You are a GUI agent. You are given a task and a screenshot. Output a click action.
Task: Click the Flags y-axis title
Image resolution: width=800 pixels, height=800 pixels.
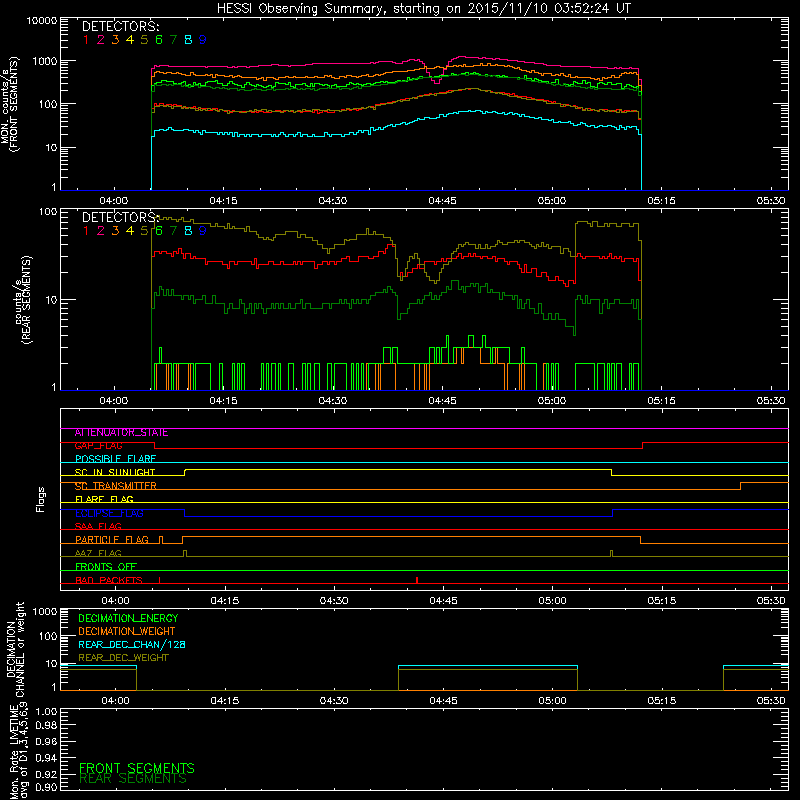(x=41, y=499)
